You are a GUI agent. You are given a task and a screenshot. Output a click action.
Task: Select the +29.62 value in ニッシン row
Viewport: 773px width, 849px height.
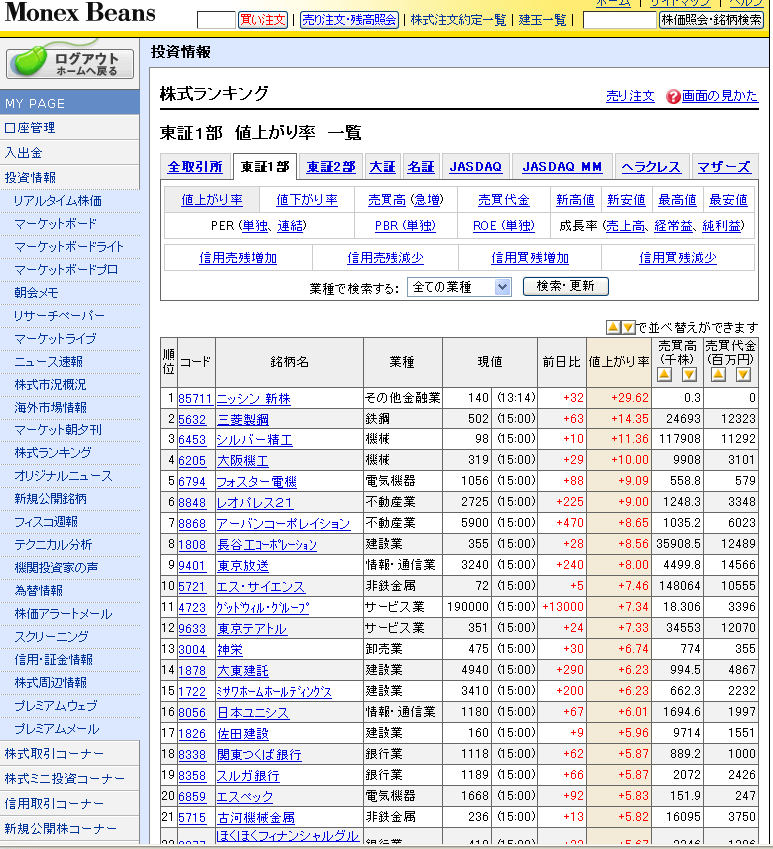tap(630, 398)
